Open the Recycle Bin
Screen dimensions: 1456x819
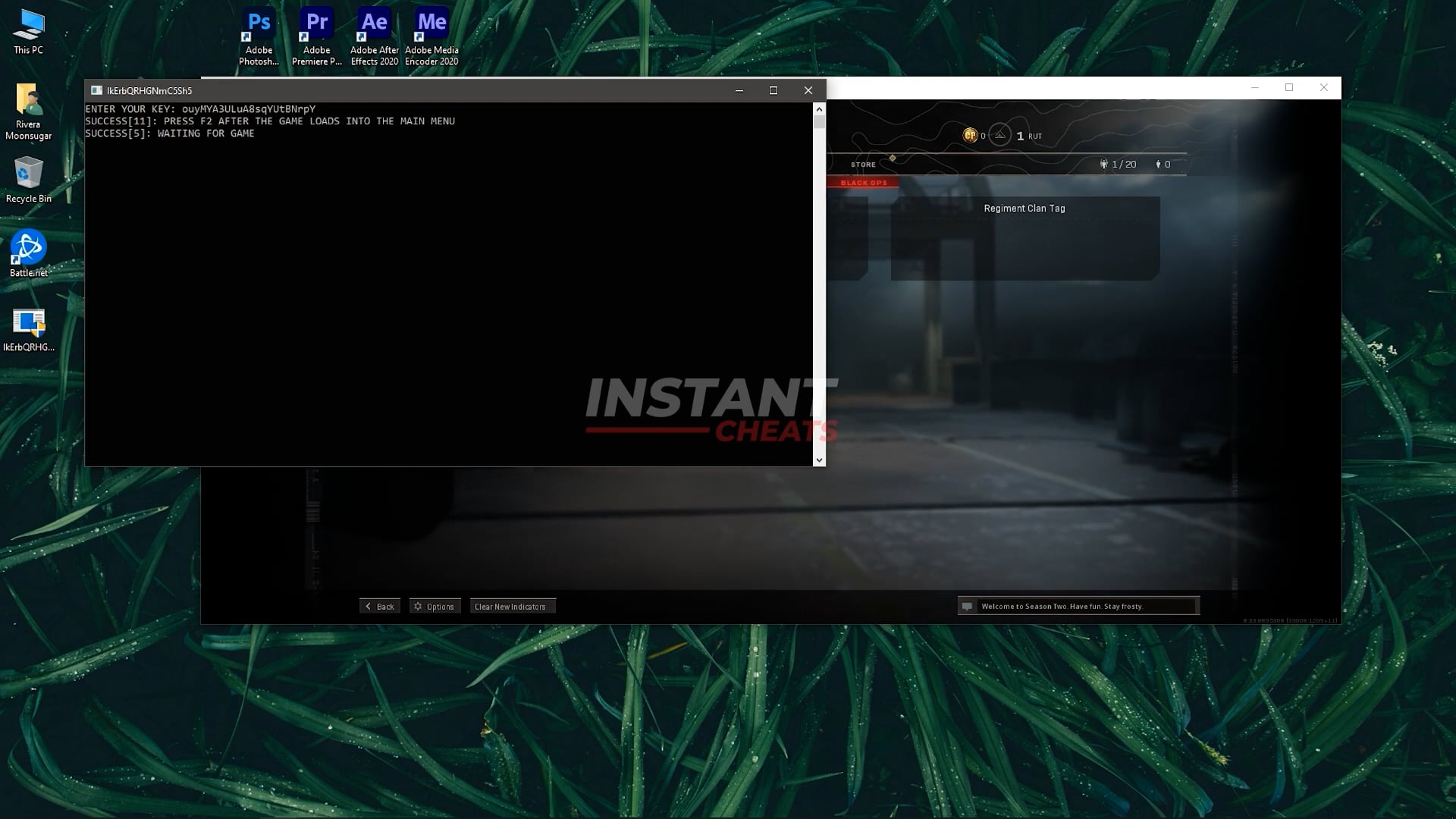pos(28,173)
